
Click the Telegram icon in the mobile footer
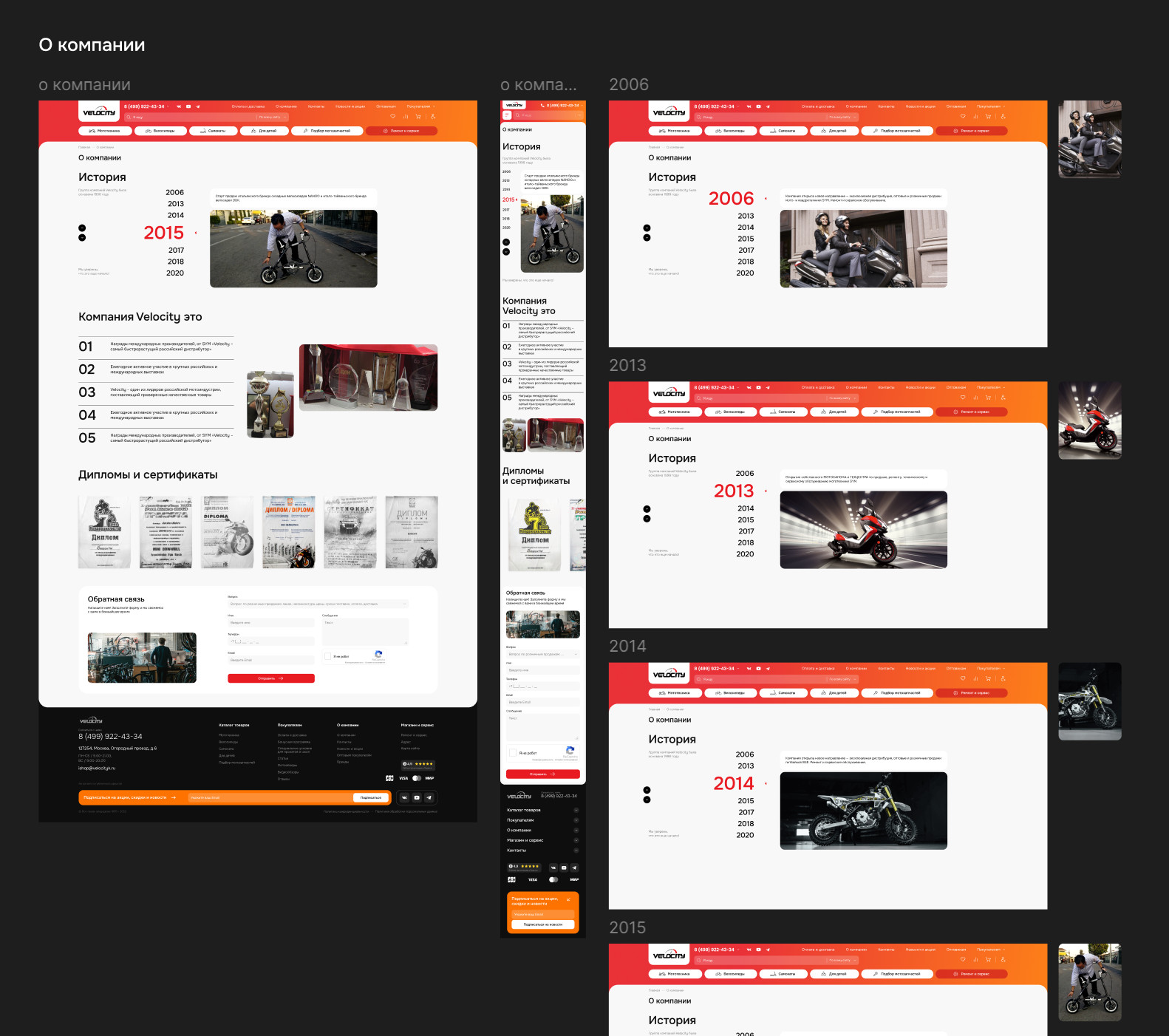574,868
